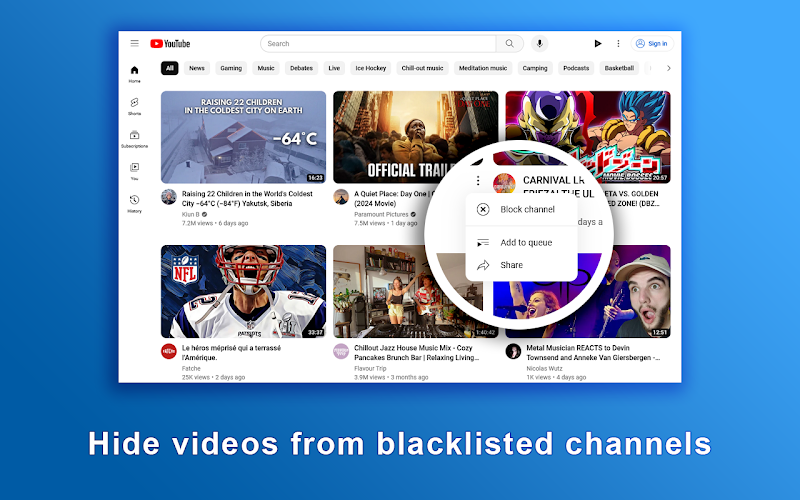This screenshot has height=500, width=800.
Task: Choose Block channel in popup menu
Action: pyautogui.click(x=521, y=209)
